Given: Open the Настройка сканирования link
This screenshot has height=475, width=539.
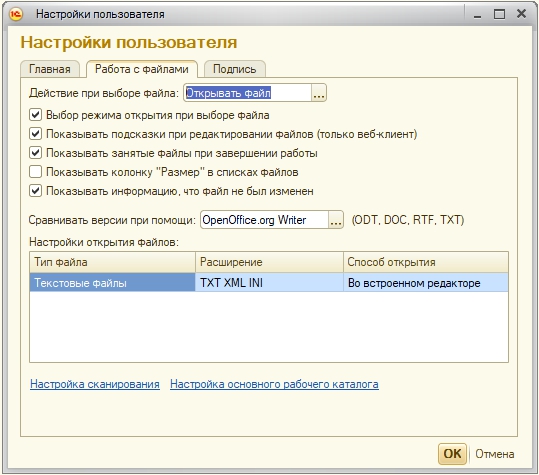Looking at the screenshot, I should (95, 384).
